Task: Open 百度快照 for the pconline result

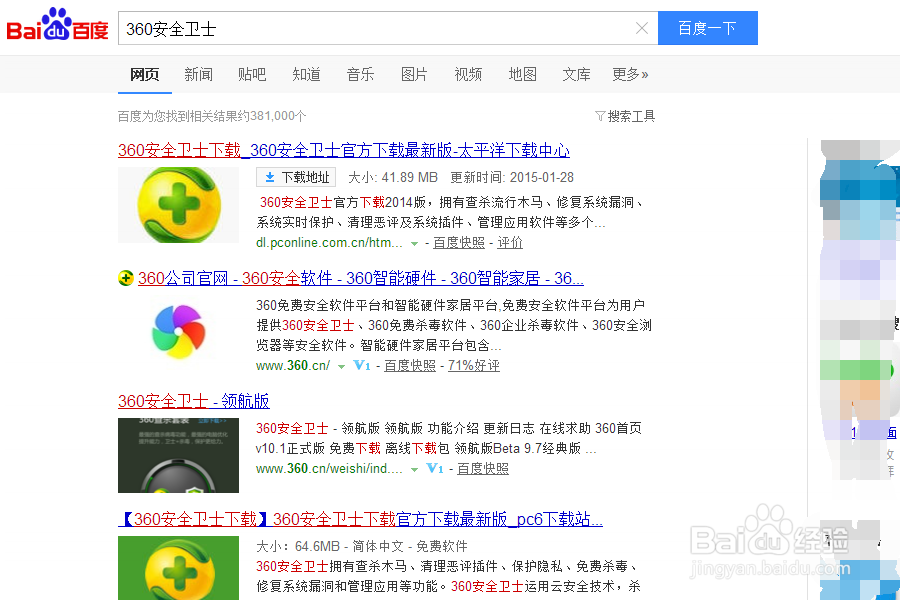Action: point(459,243)
